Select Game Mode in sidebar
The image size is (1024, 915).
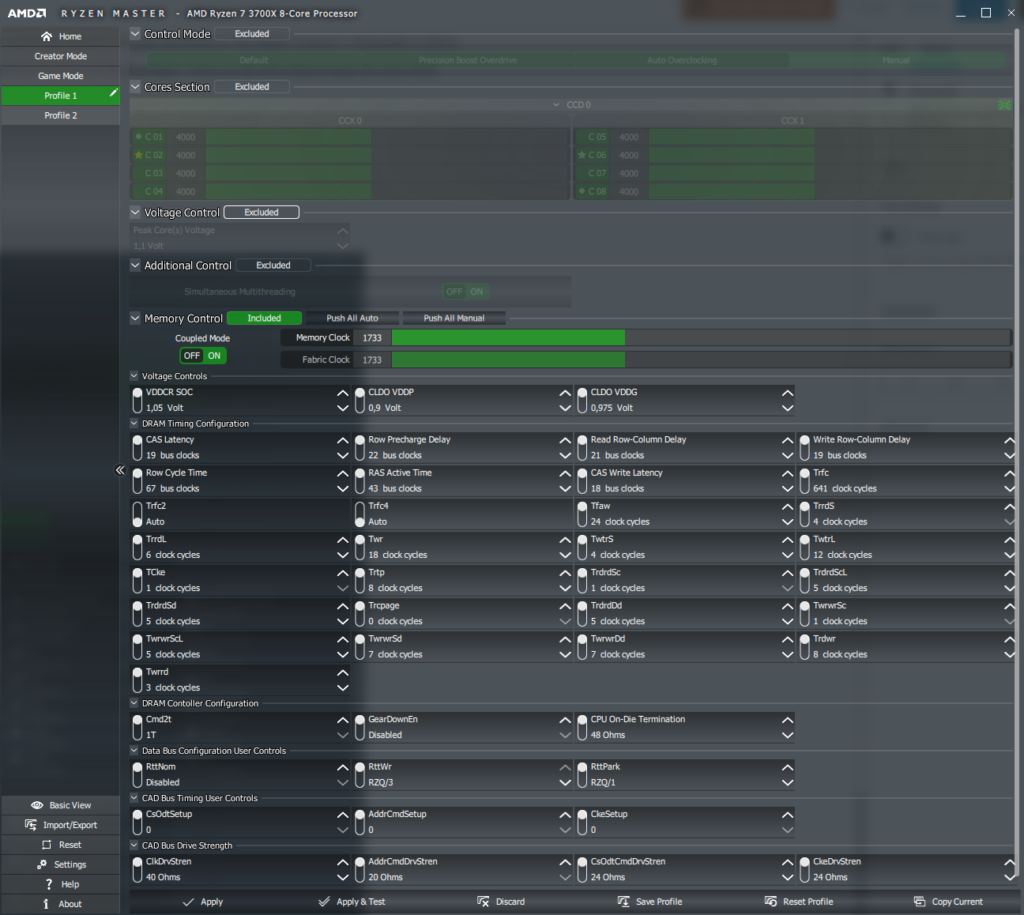click(x=60, y=76)
